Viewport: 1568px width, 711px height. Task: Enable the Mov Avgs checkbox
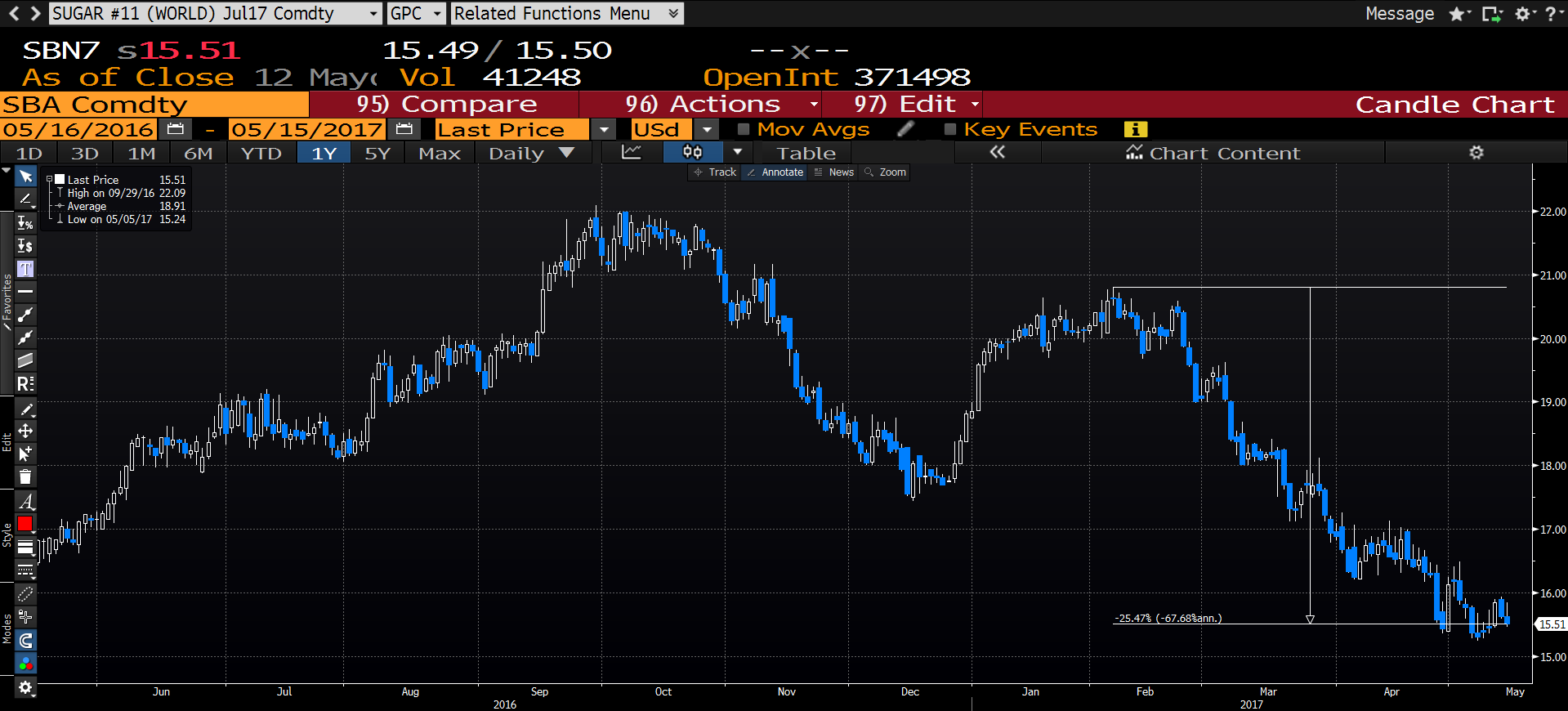[744, 129]
